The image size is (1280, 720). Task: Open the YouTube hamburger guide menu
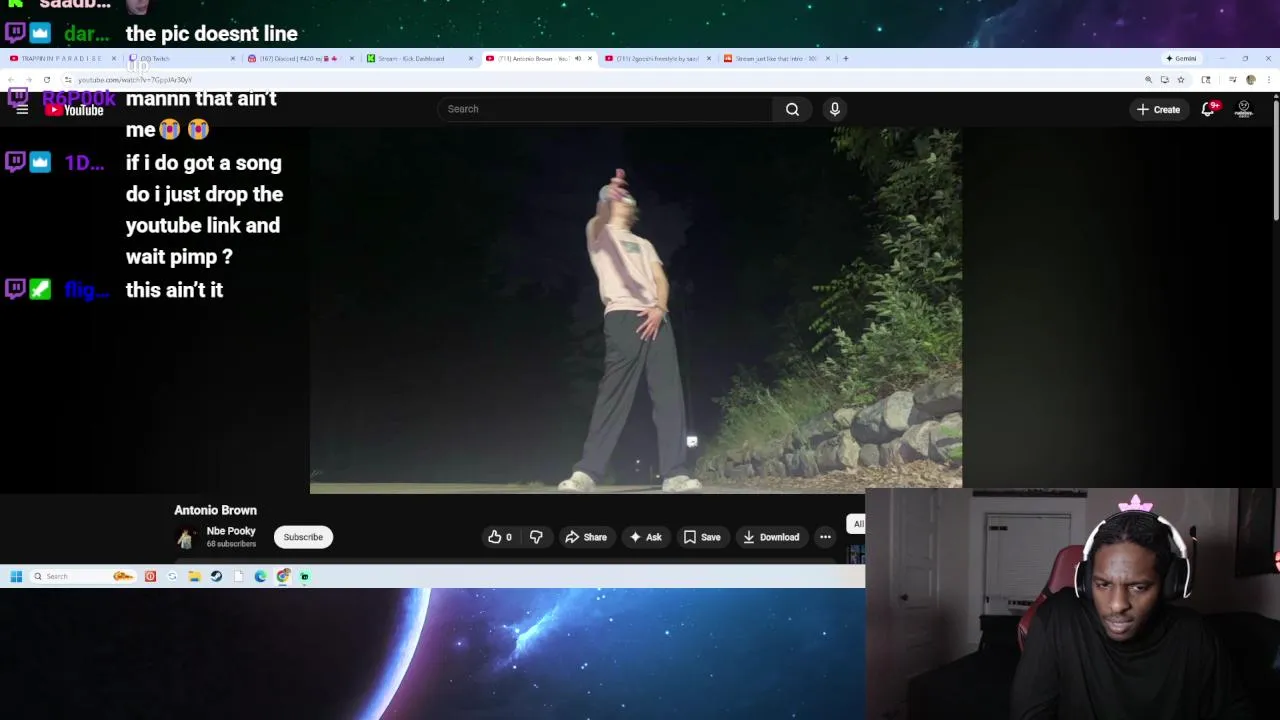click(22, 109)
